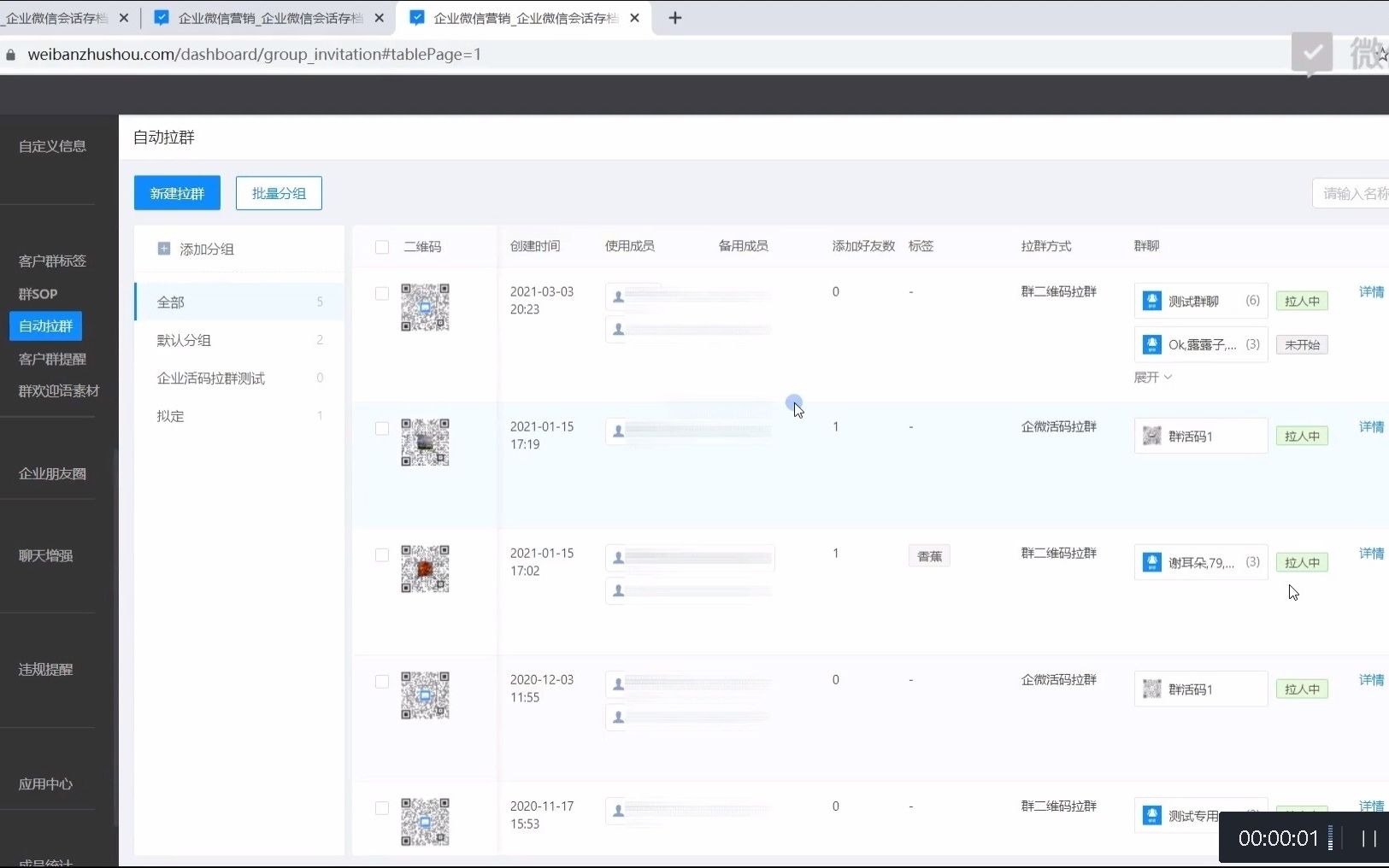Click second member avatar in 2020-12-03 row
The width and height of the screenshot is (1389, 868).
(618, 717)
